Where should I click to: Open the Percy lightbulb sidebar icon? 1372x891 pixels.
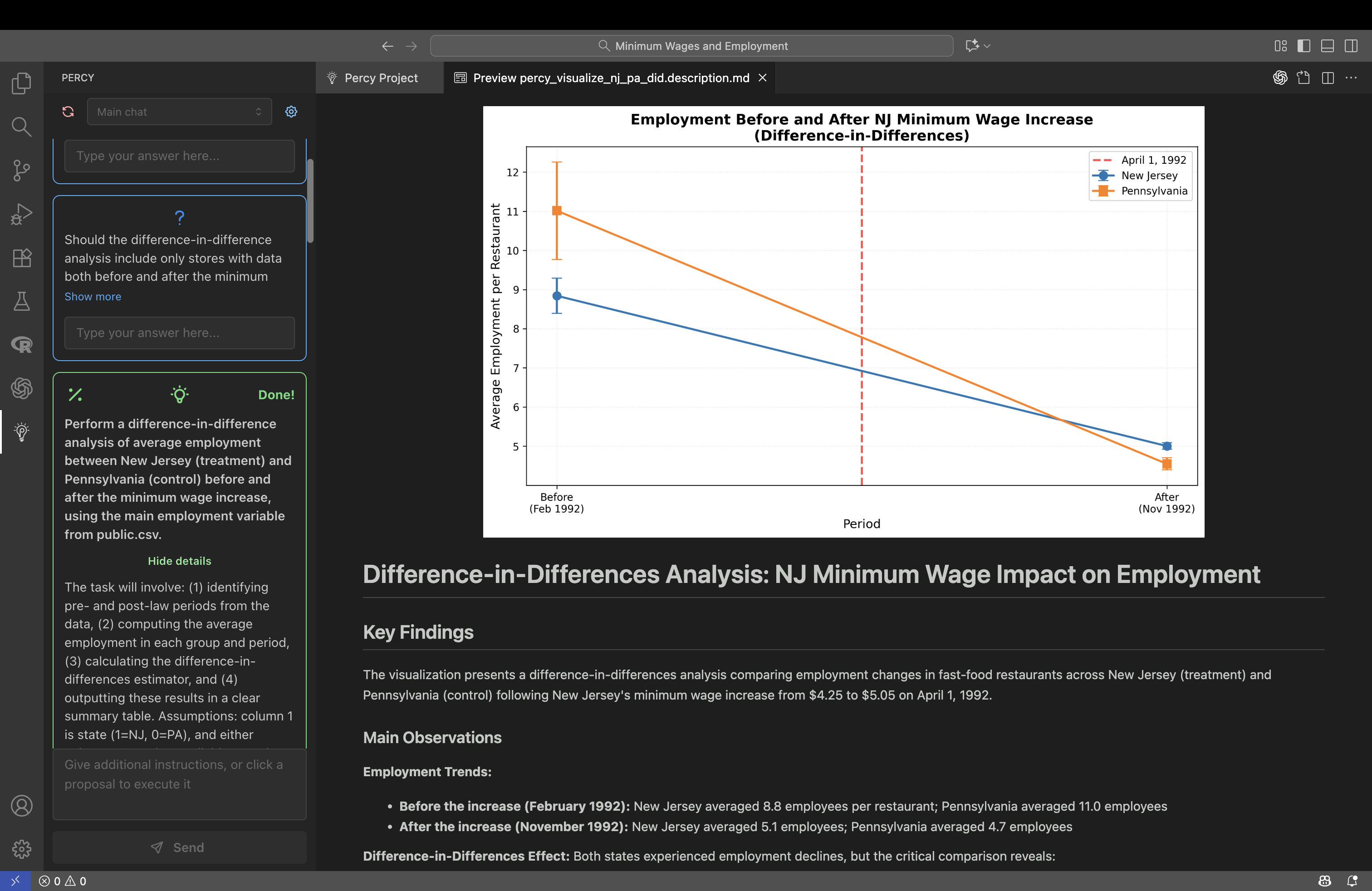click(x=21, y=432)
